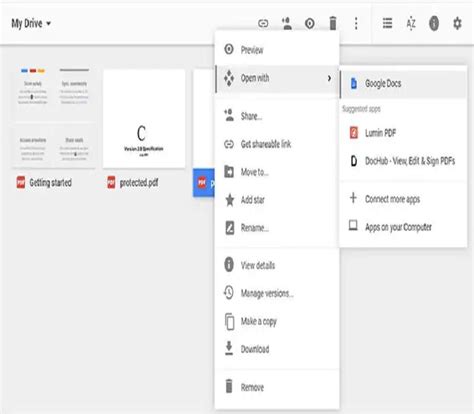Open with Google Docs
Viewport: 474px width, 414px height.
click(403, 83)
